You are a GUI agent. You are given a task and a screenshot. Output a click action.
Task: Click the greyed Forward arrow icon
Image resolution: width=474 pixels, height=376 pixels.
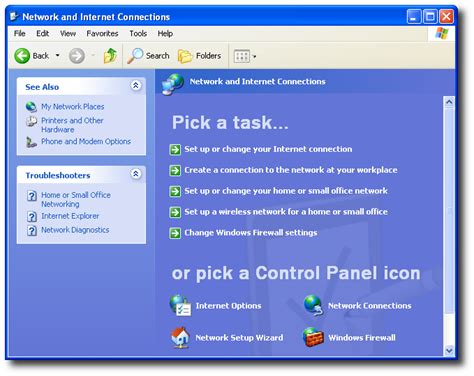click(77, 56)
